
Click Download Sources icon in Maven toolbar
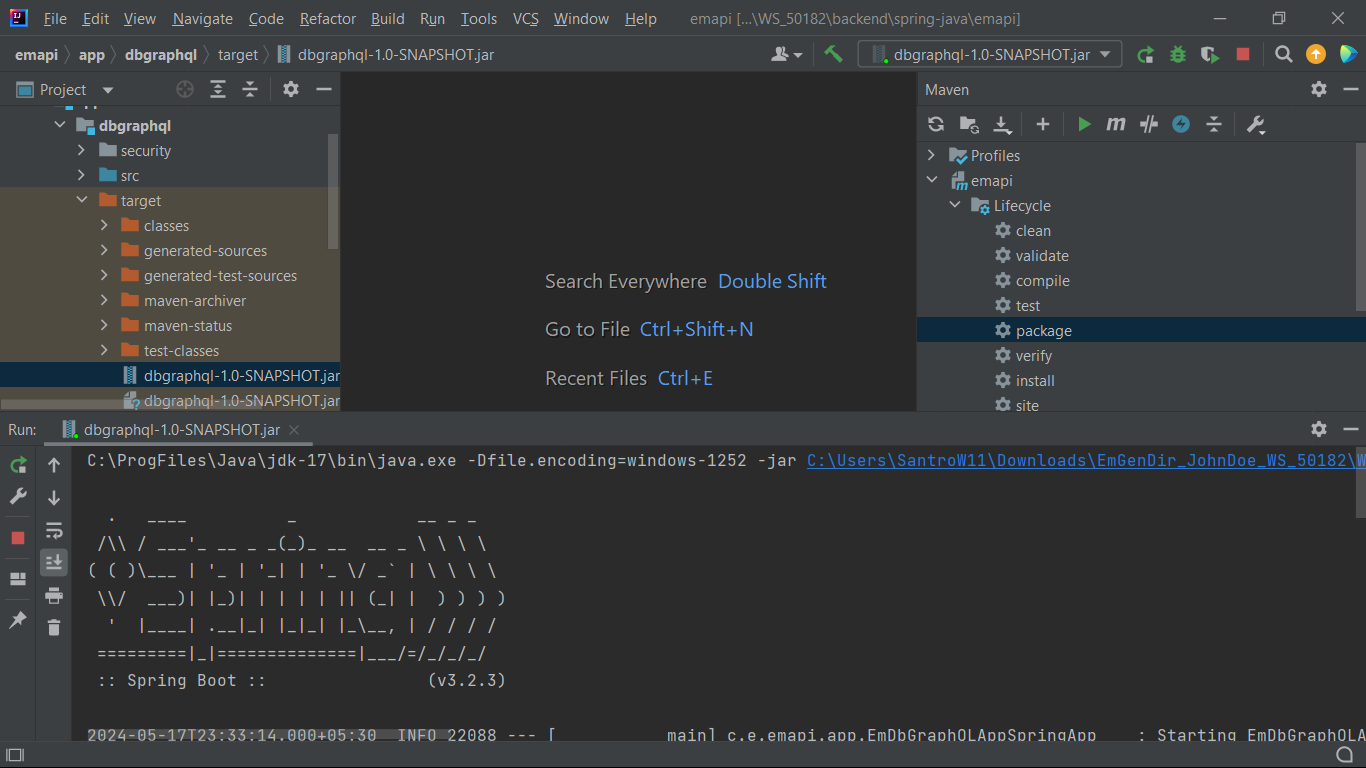click(1002, 124)
